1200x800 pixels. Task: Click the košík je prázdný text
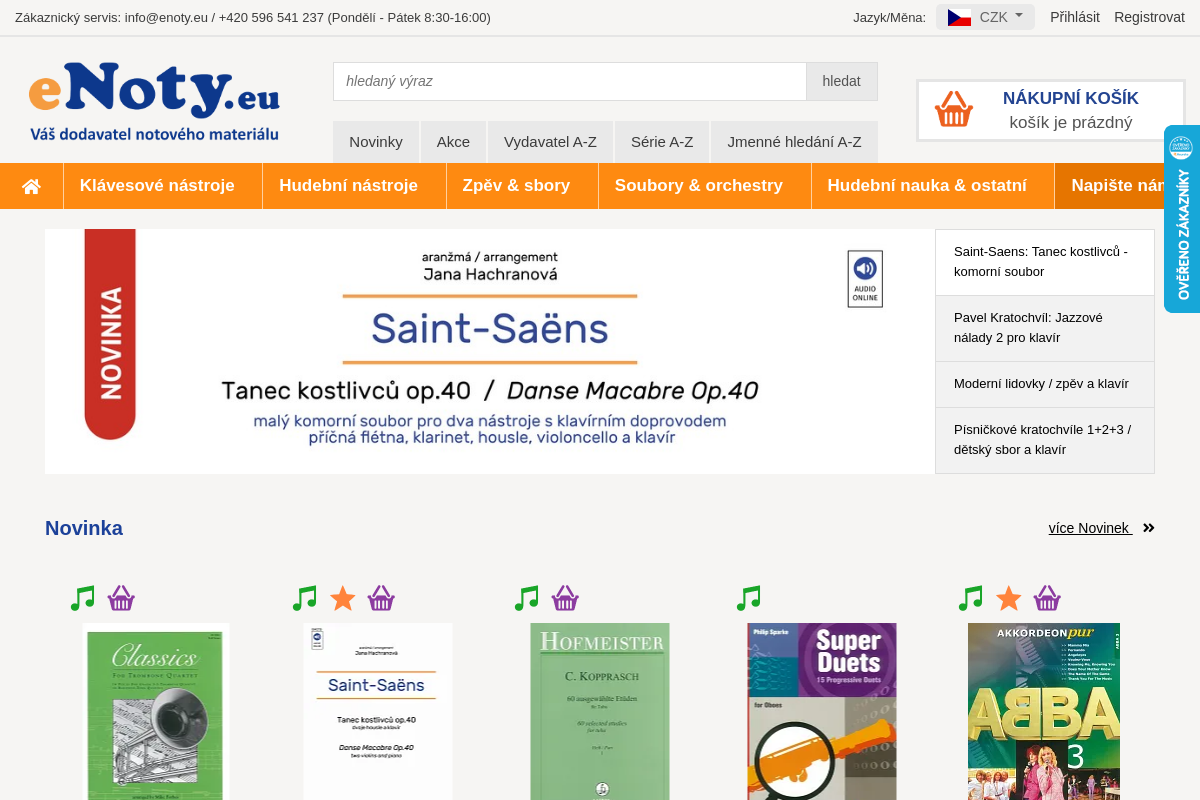(1071, 123)
